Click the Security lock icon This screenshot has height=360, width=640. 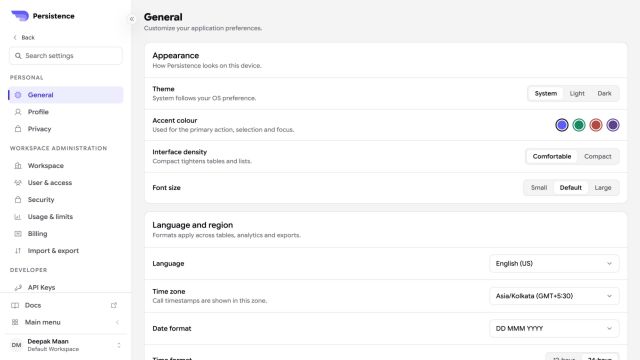[18, 200]
